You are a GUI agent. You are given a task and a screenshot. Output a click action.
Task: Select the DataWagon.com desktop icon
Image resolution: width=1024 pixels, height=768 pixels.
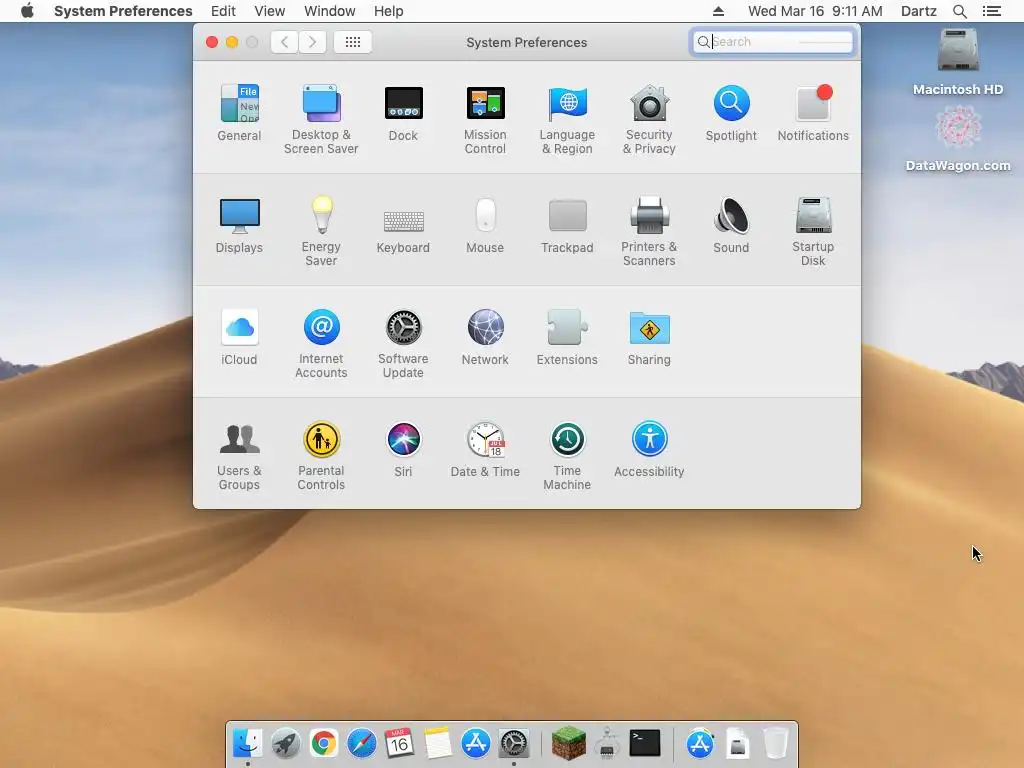[x=958, y=138]
